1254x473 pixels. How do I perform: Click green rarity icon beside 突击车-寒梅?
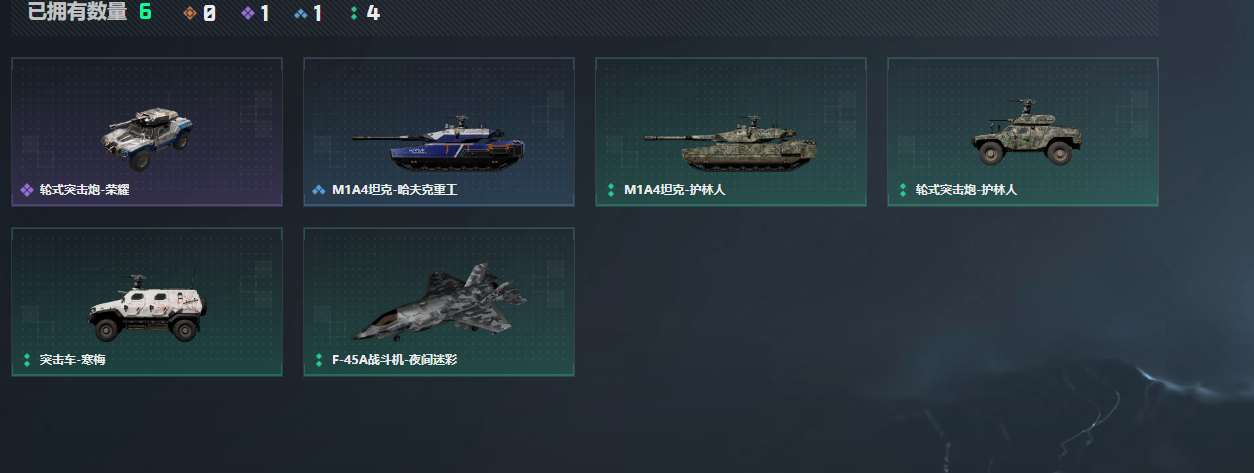click(x=26, y=359)
